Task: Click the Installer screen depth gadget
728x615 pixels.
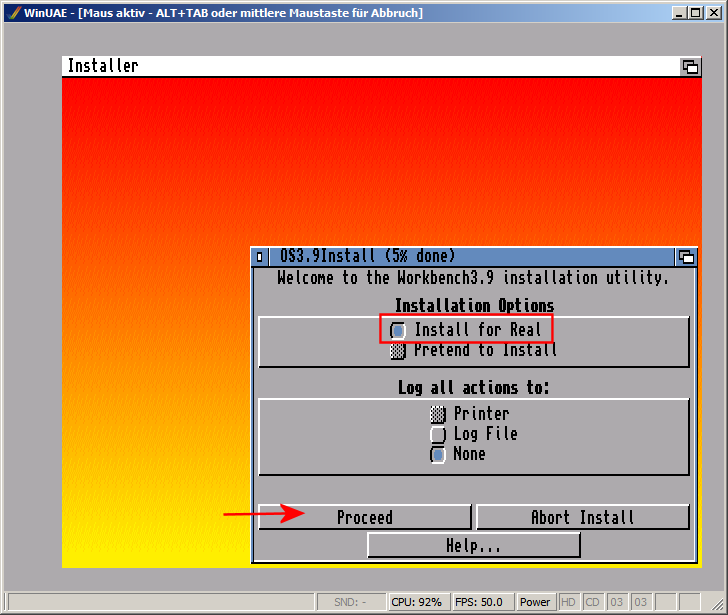Action: [x=690, y=67]
